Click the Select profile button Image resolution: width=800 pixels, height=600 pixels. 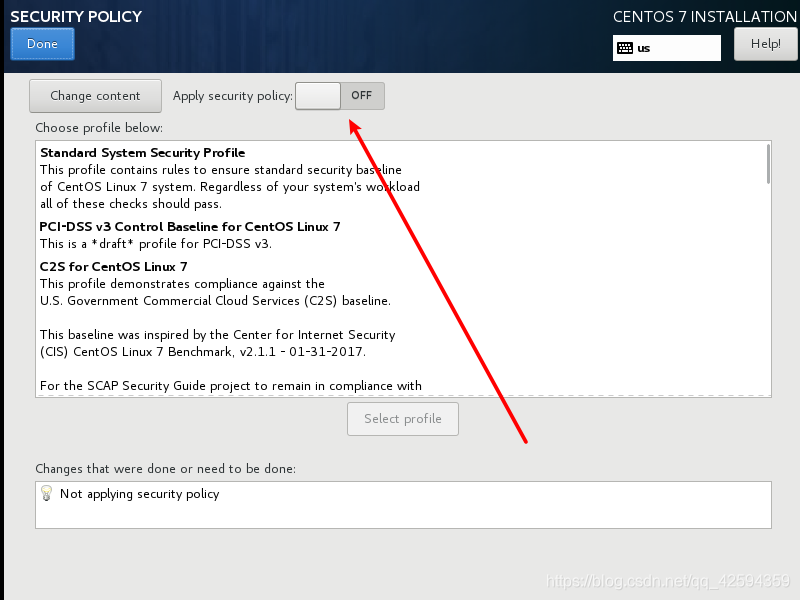(x=403, y=419)
